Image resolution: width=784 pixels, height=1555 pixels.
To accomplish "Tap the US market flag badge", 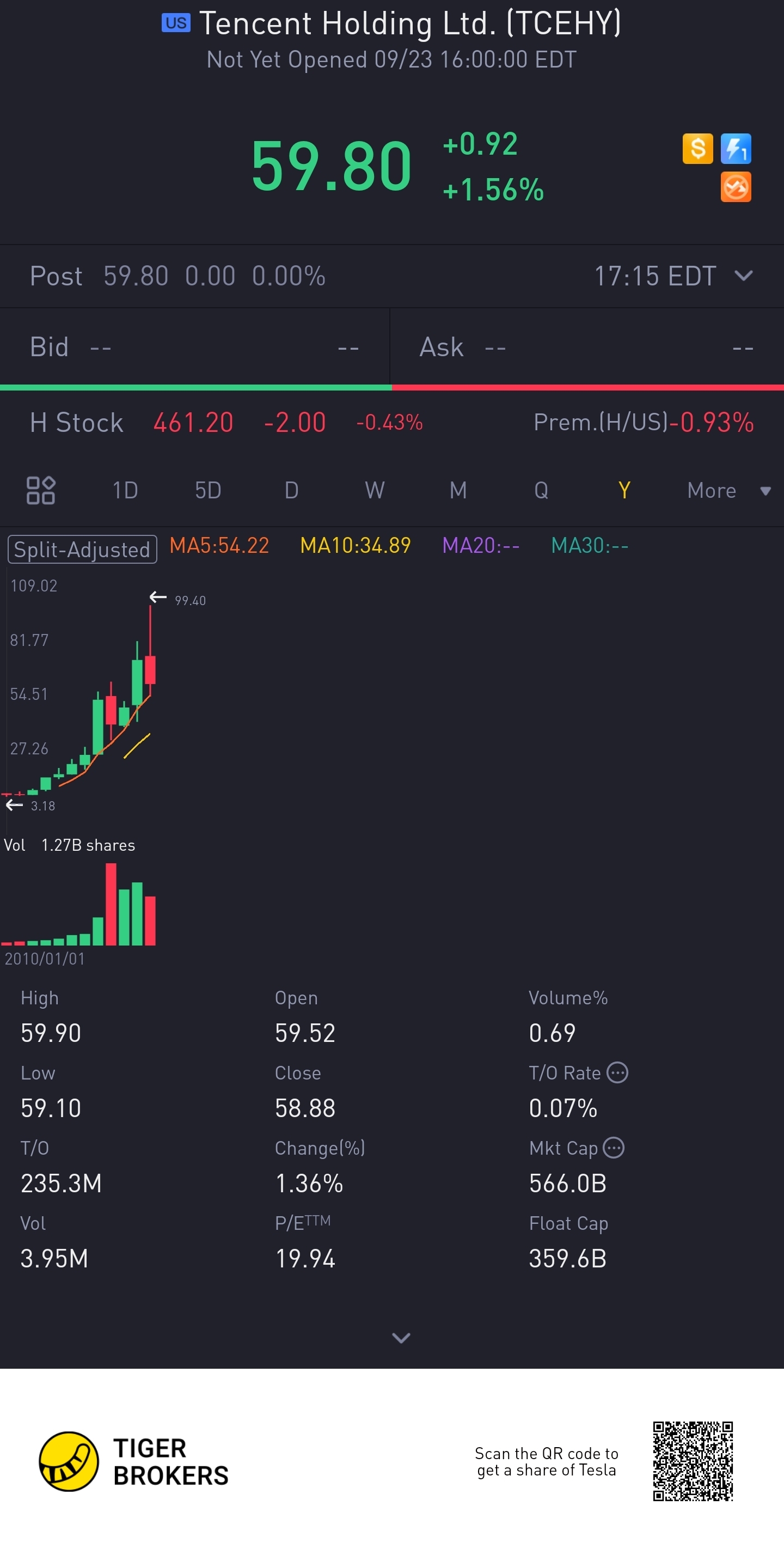I will pyautogui.click(x=176, y=23).
